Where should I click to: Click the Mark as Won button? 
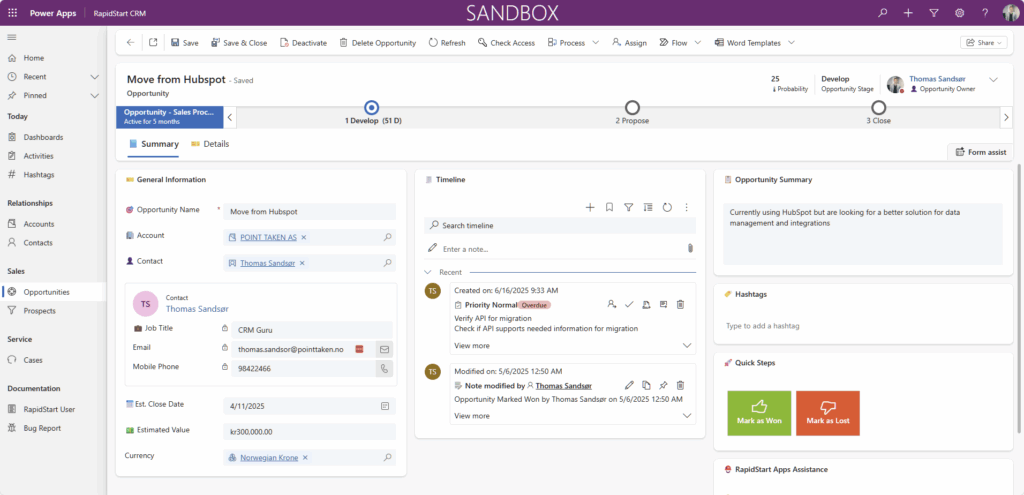[x=759, y=413]
